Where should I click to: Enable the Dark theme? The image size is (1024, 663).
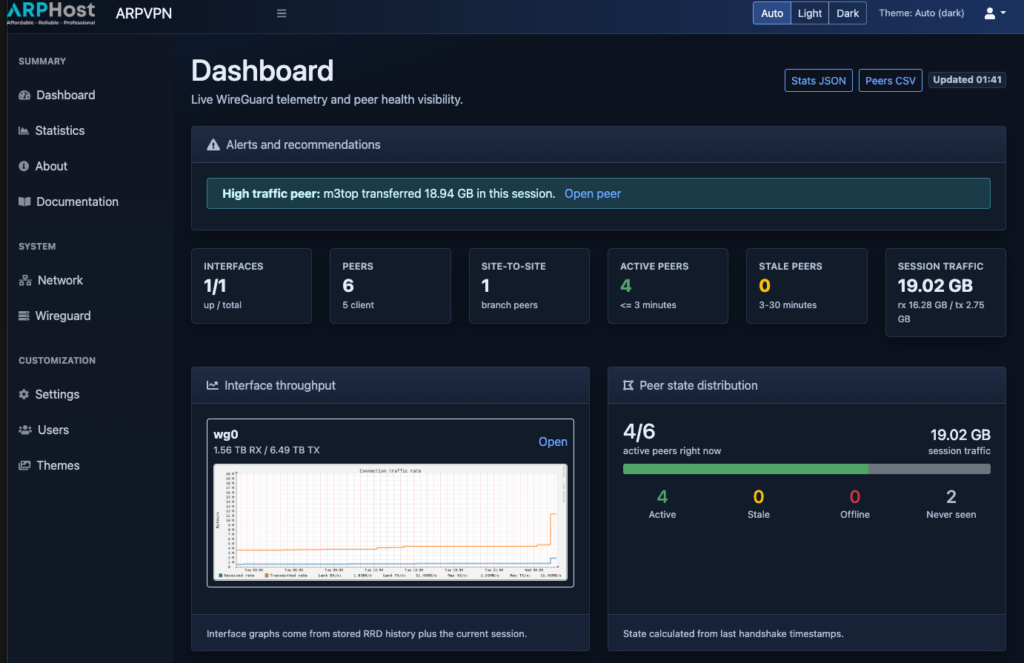(847, 13)
